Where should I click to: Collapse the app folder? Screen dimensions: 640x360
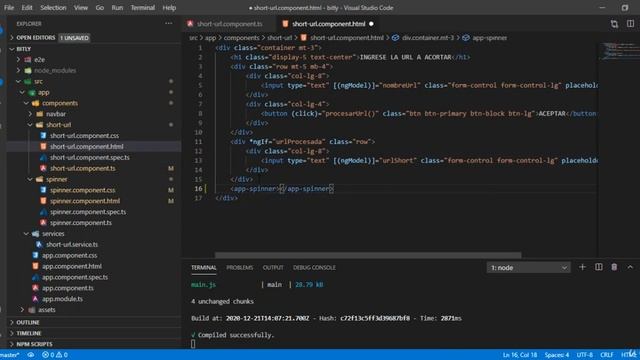[43, 92]
